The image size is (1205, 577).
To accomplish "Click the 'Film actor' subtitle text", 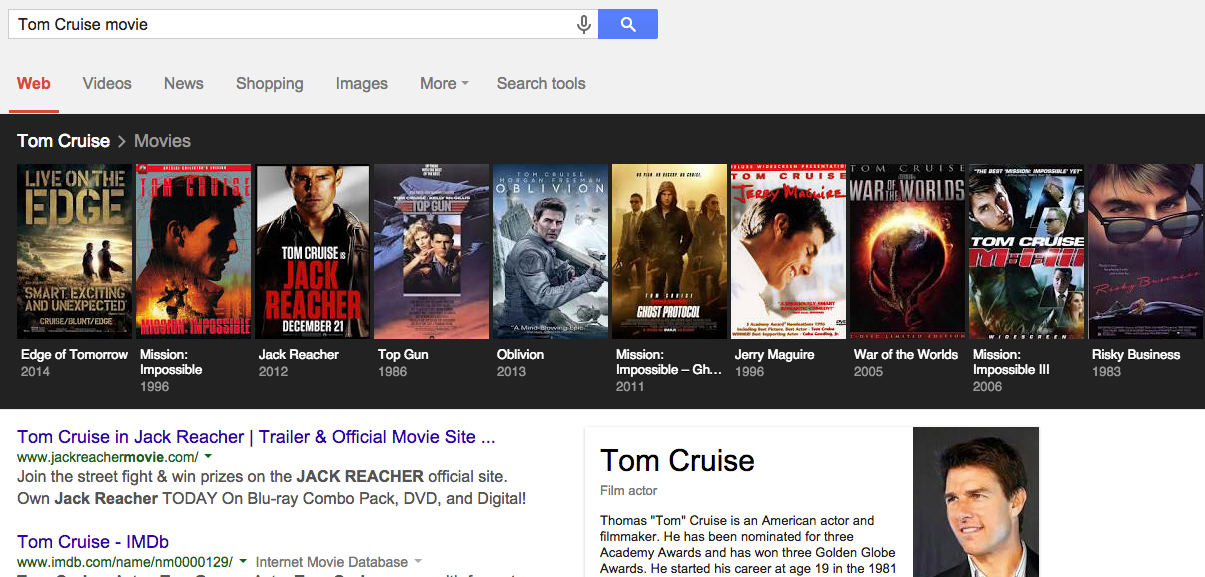I will (x=629, y=491).
